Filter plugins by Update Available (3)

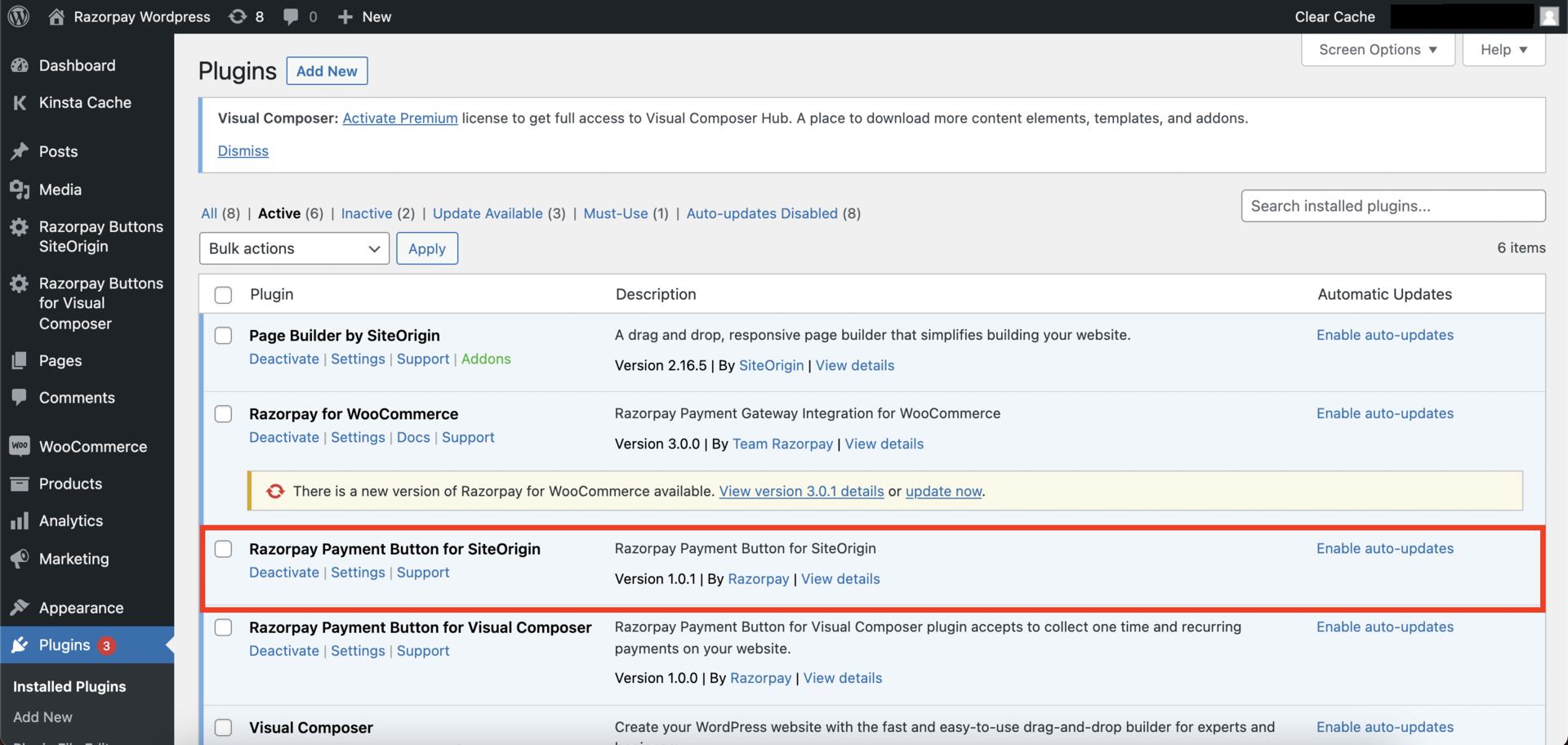pyautogui.click(x=499, y=213)
